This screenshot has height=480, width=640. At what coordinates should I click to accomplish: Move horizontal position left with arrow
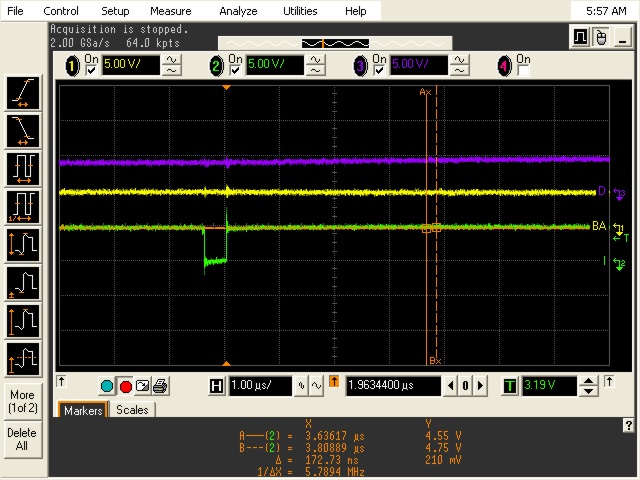coord(451,385)
